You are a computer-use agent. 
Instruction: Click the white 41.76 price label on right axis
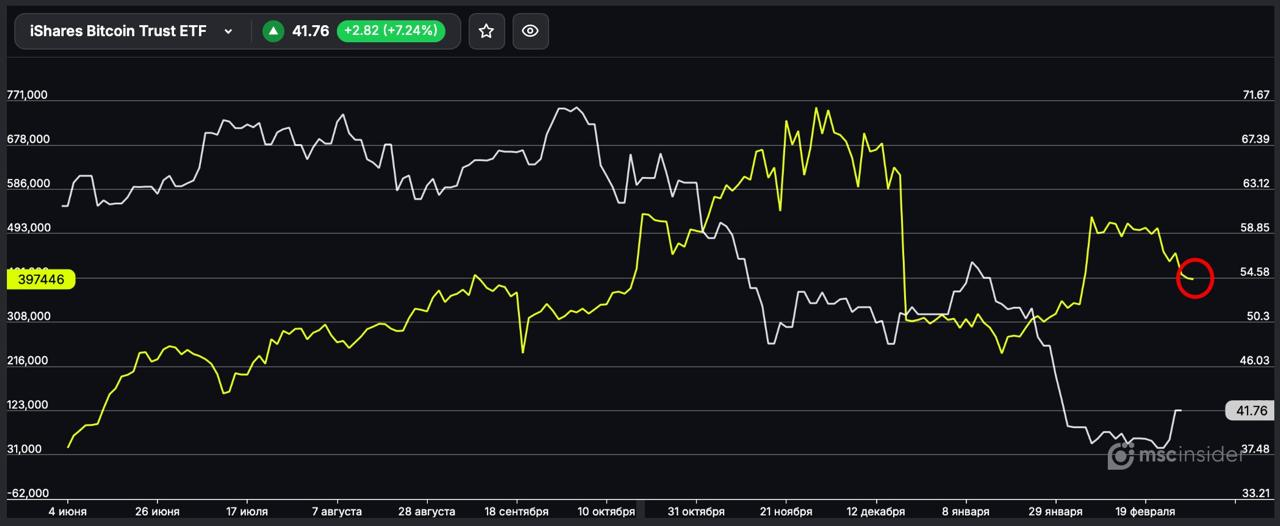point(1251,411)
